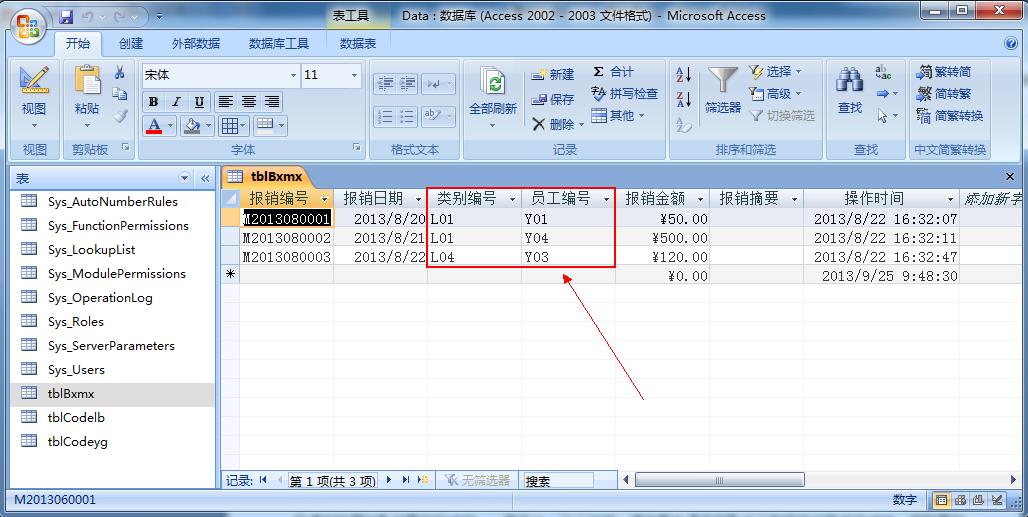
Task: Align text left
Action: (226, 102)
